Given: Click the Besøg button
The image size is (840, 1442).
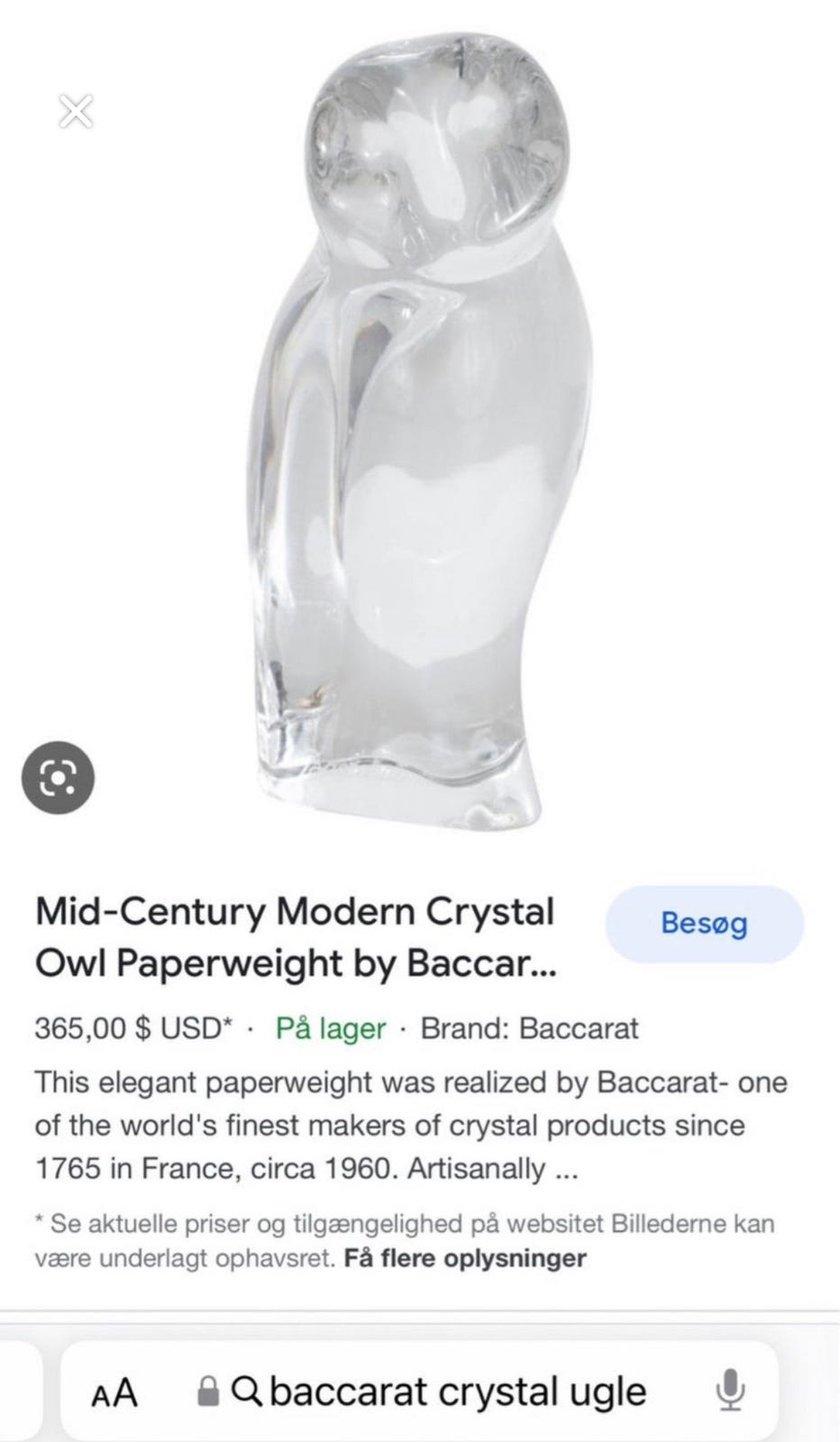Looking at the screenshot, I should point(704,924).
